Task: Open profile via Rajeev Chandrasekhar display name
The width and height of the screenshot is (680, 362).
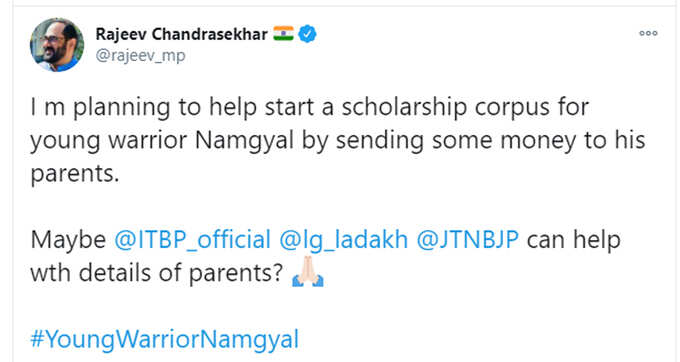Action: point(181,34)
